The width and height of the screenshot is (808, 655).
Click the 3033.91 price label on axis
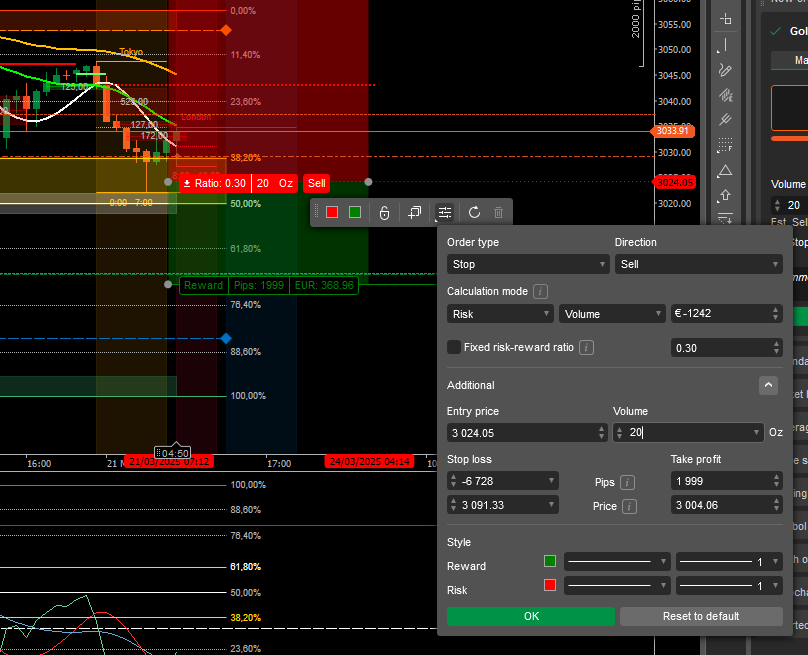[x=672, y=131]
